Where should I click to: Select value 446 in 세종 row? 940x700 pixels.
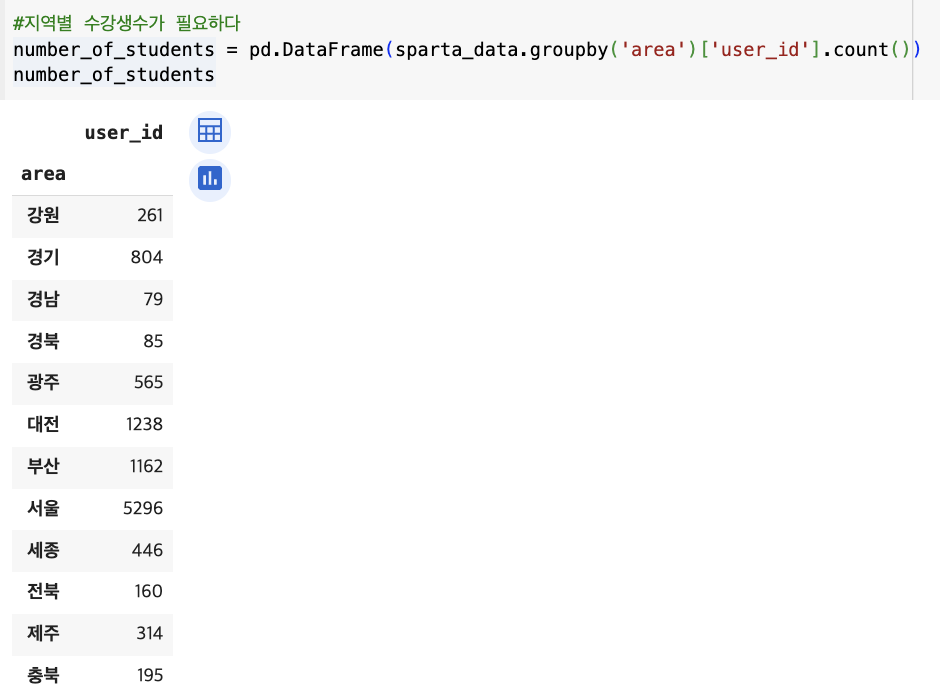click(147, 550)
